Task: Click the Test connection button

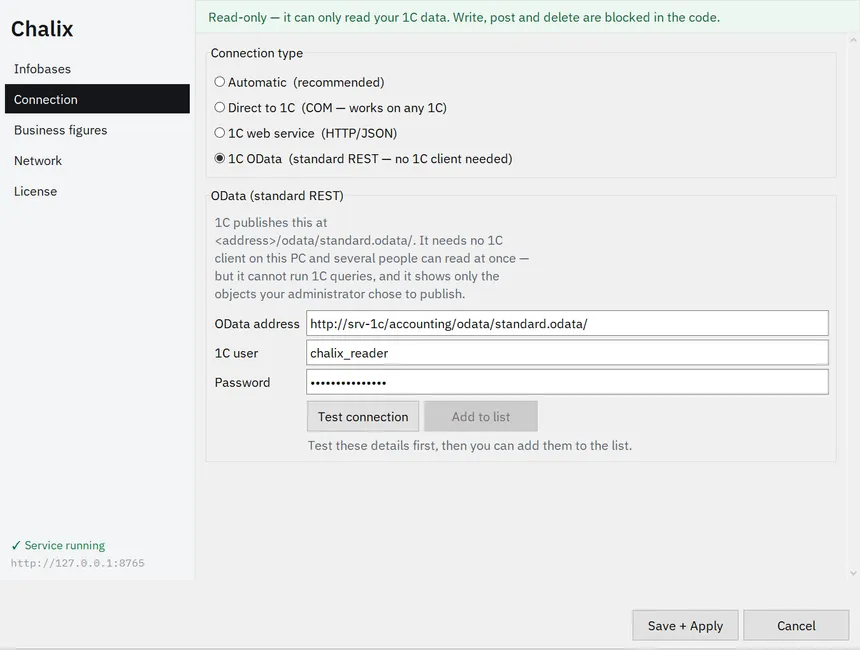Action: pos(363,417)
